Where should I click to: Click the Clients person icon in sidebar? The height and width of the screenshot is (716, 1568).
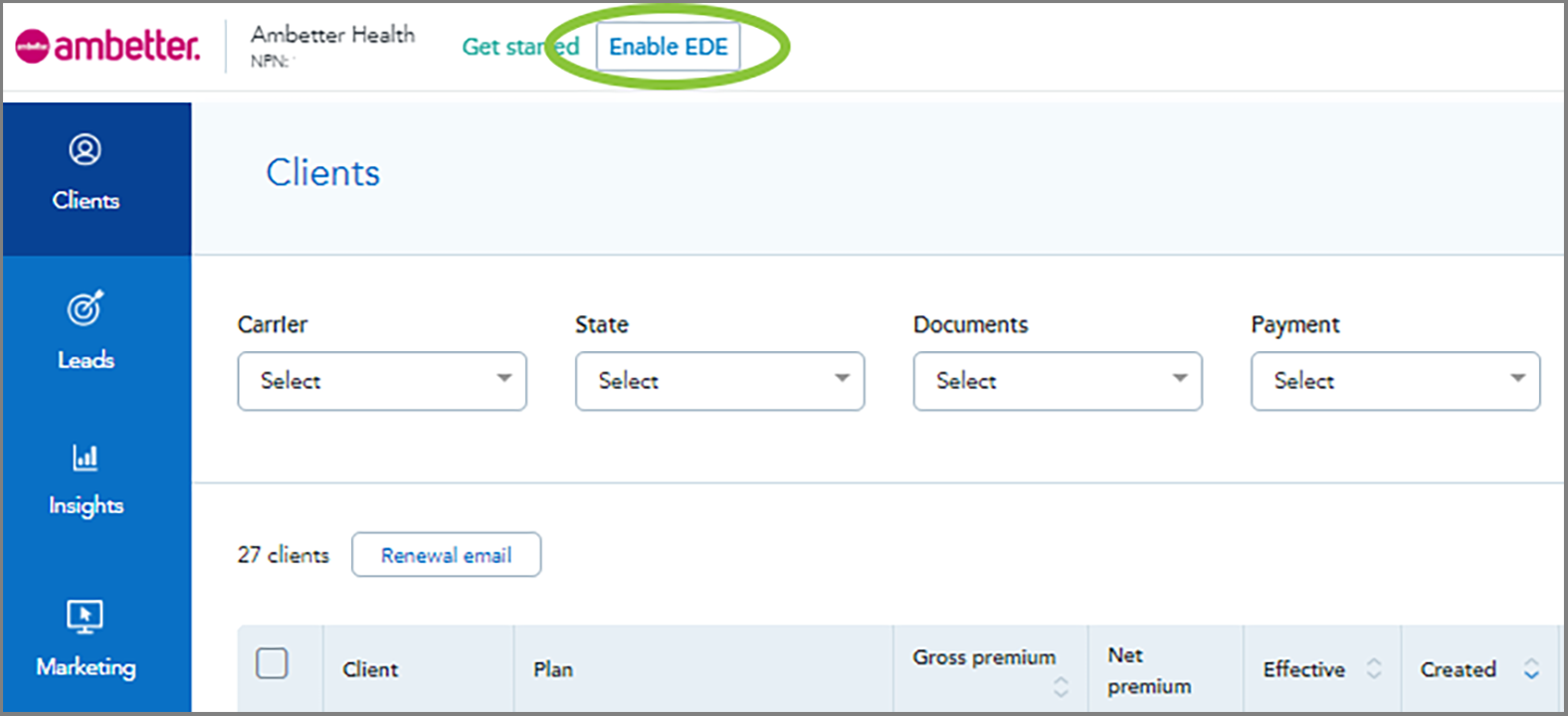85,150
